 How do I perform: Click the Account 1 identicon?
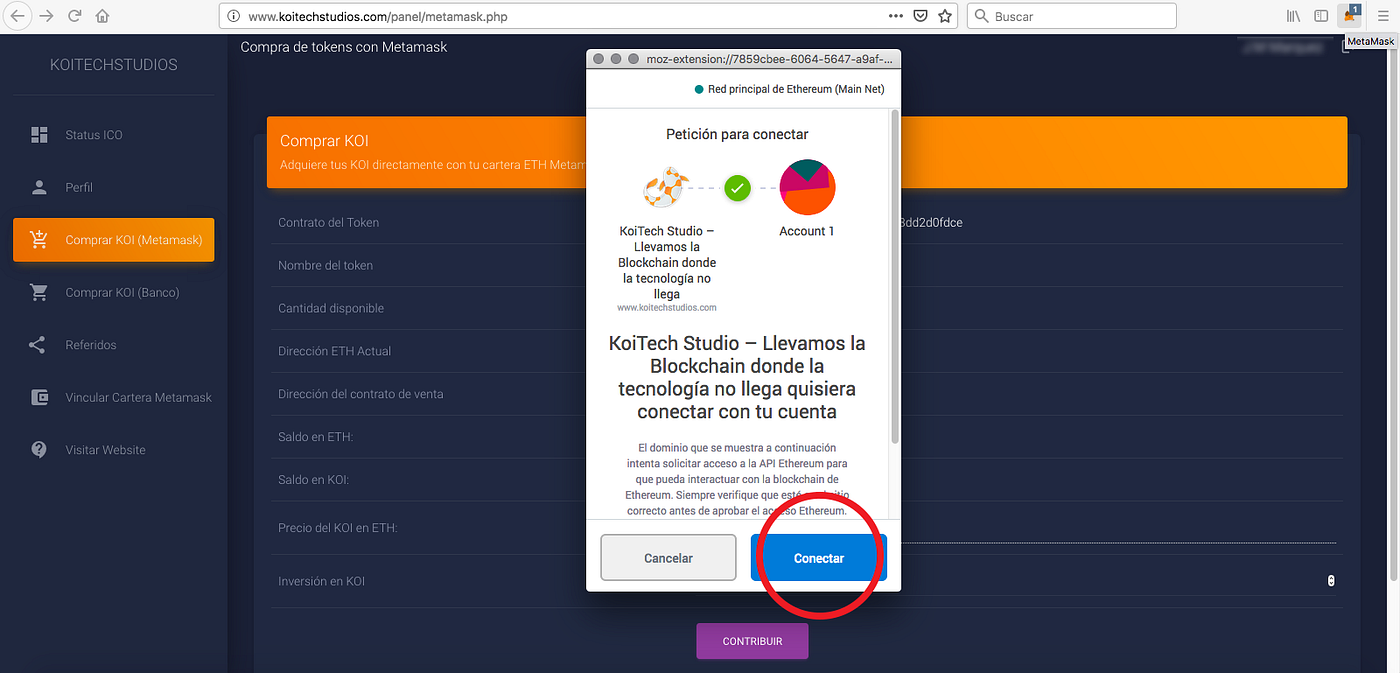tap(807, 187)
